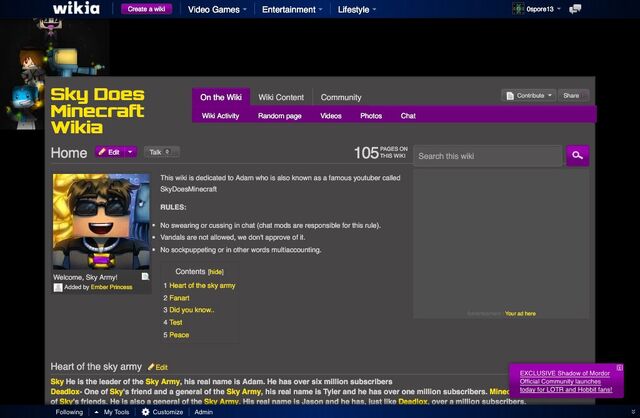Image resolution: width=640 pixels, height=418 pixels.
Task: Expand the Edit button's dropdown arrow
Action: click(x=130, y=152)
